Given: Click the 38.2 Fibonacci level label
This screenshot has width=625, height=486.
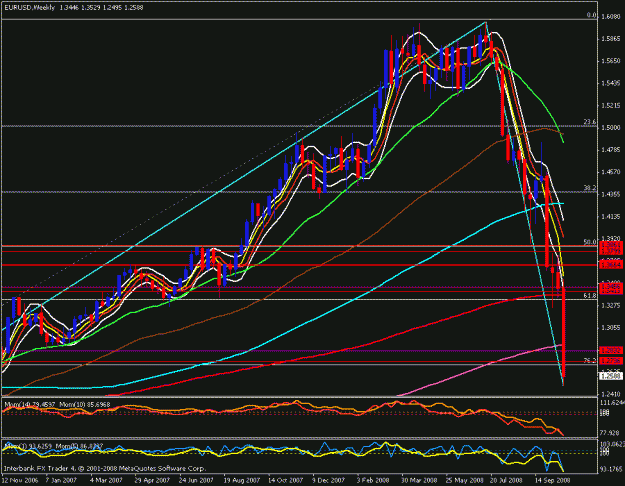Looking at the screenshot, I should coord(590,188).
